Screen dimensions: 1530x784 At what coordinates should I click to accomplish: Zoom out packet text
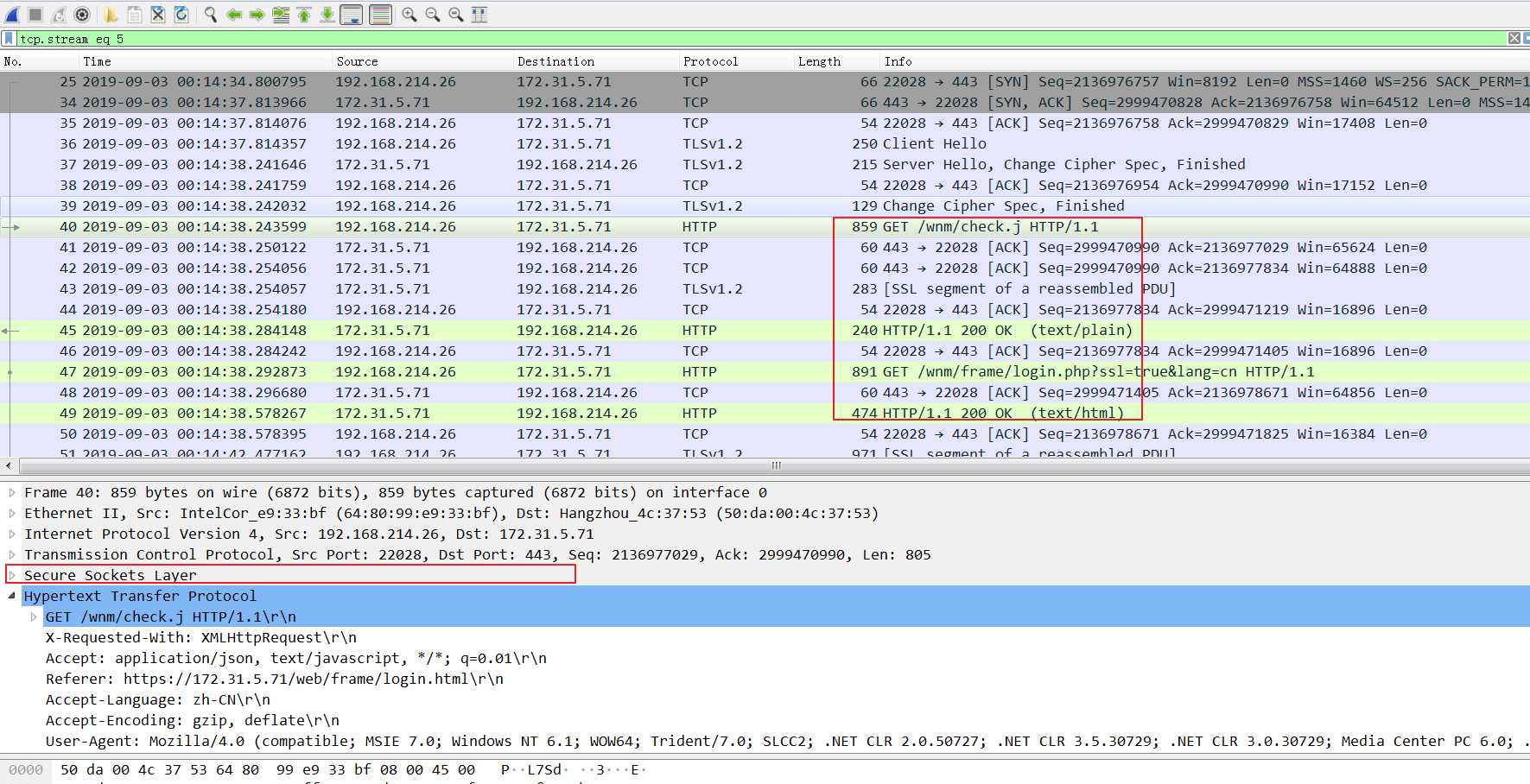pyautogui.click(x=433, y=15)
